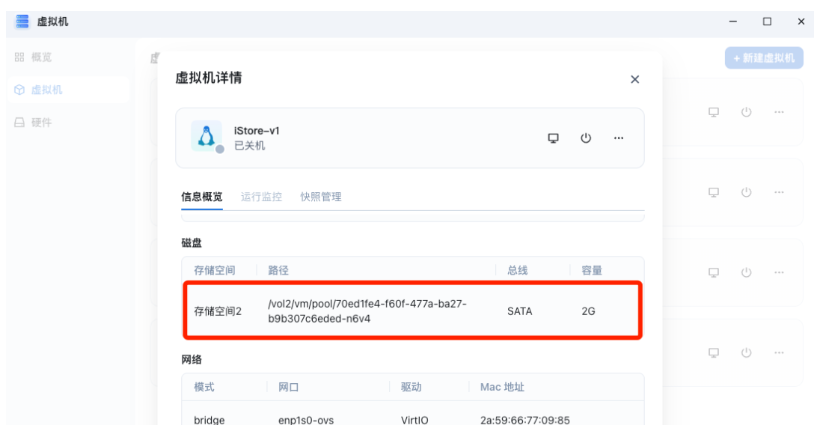Close the 虚拟机详情 dialog
This screenshot has width=814, height=425.
click(635, 79)
